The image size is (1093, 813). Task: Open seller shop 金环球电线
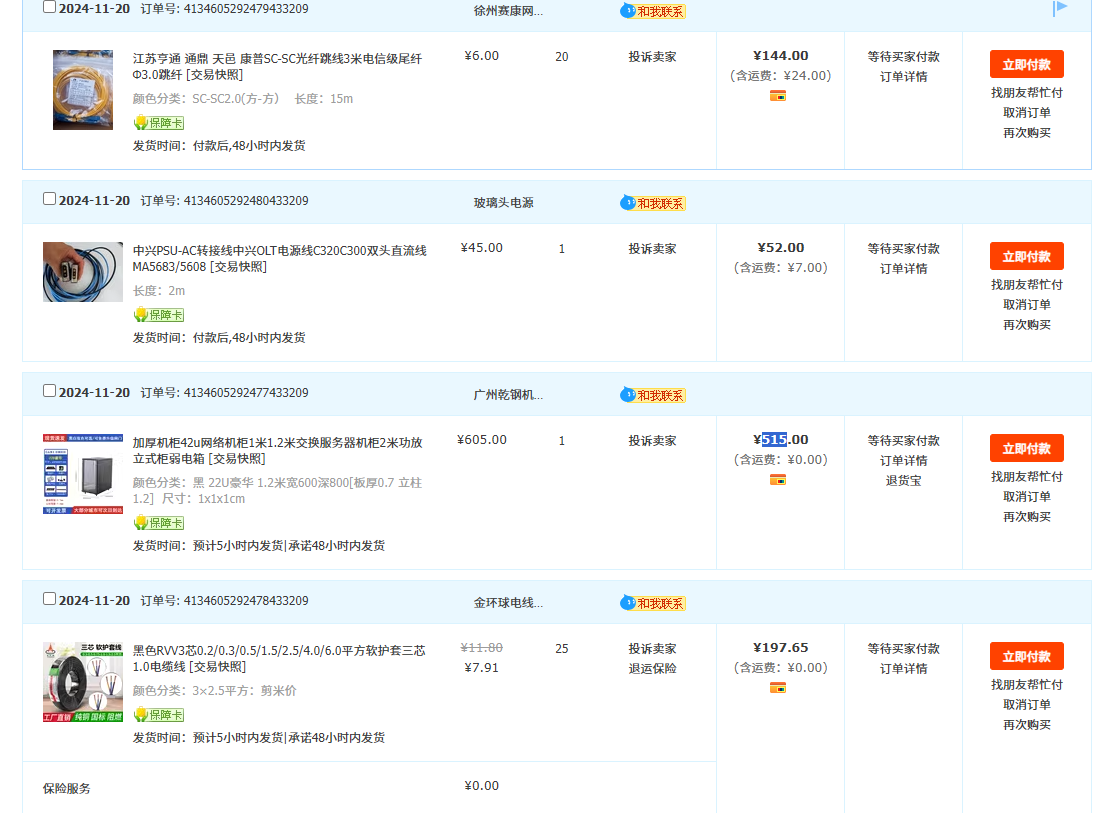click(508, 603)
